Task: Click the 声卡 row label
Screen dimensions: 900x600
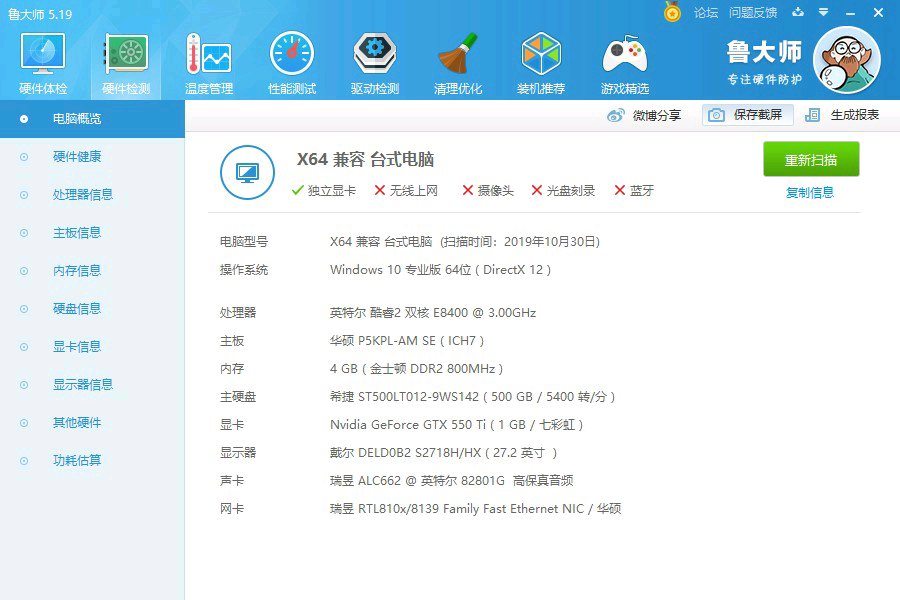Action: point(232,481)
